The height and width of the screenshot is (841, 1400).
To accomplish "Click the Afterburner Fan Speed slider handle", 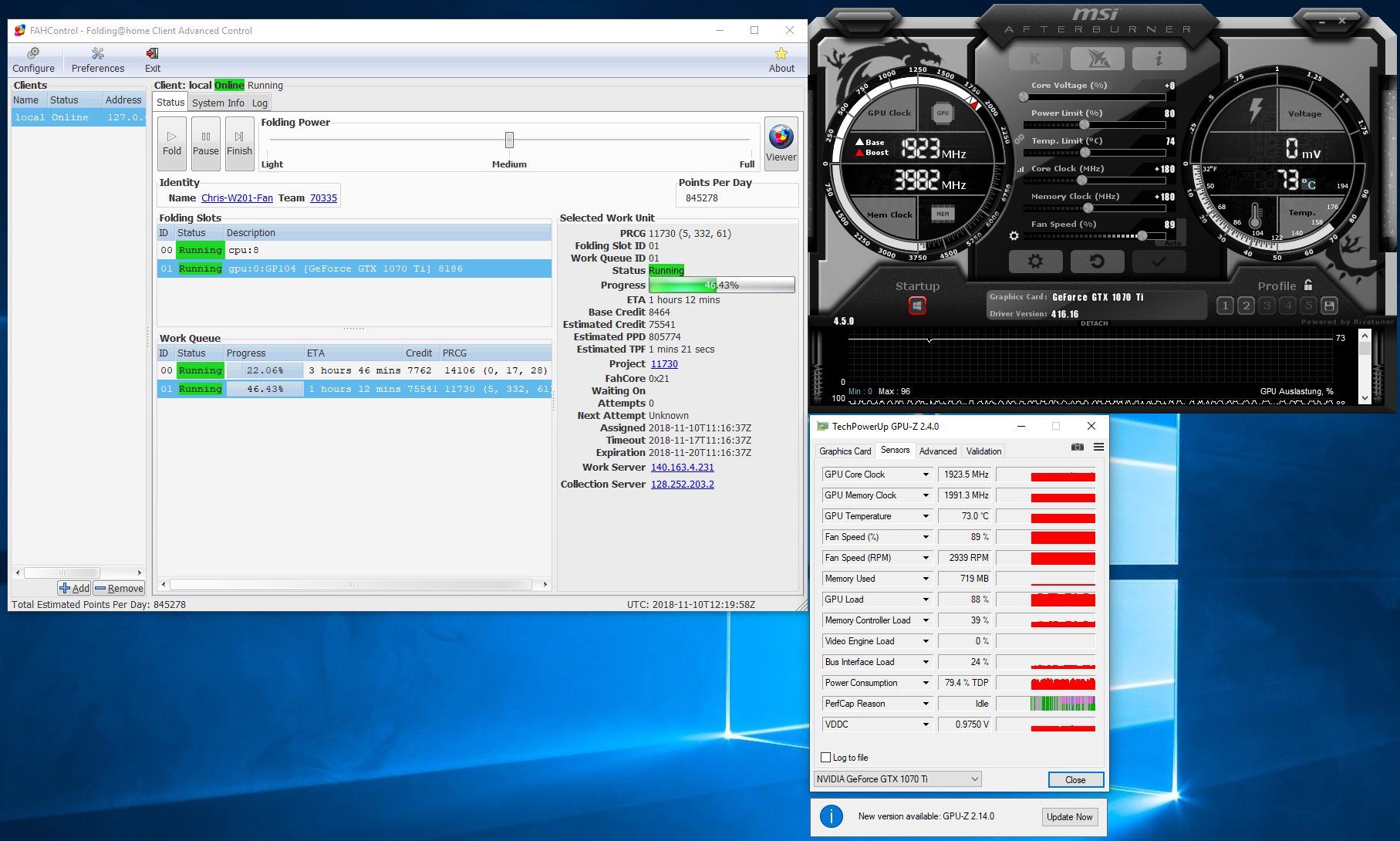I will coord(1142,235).
